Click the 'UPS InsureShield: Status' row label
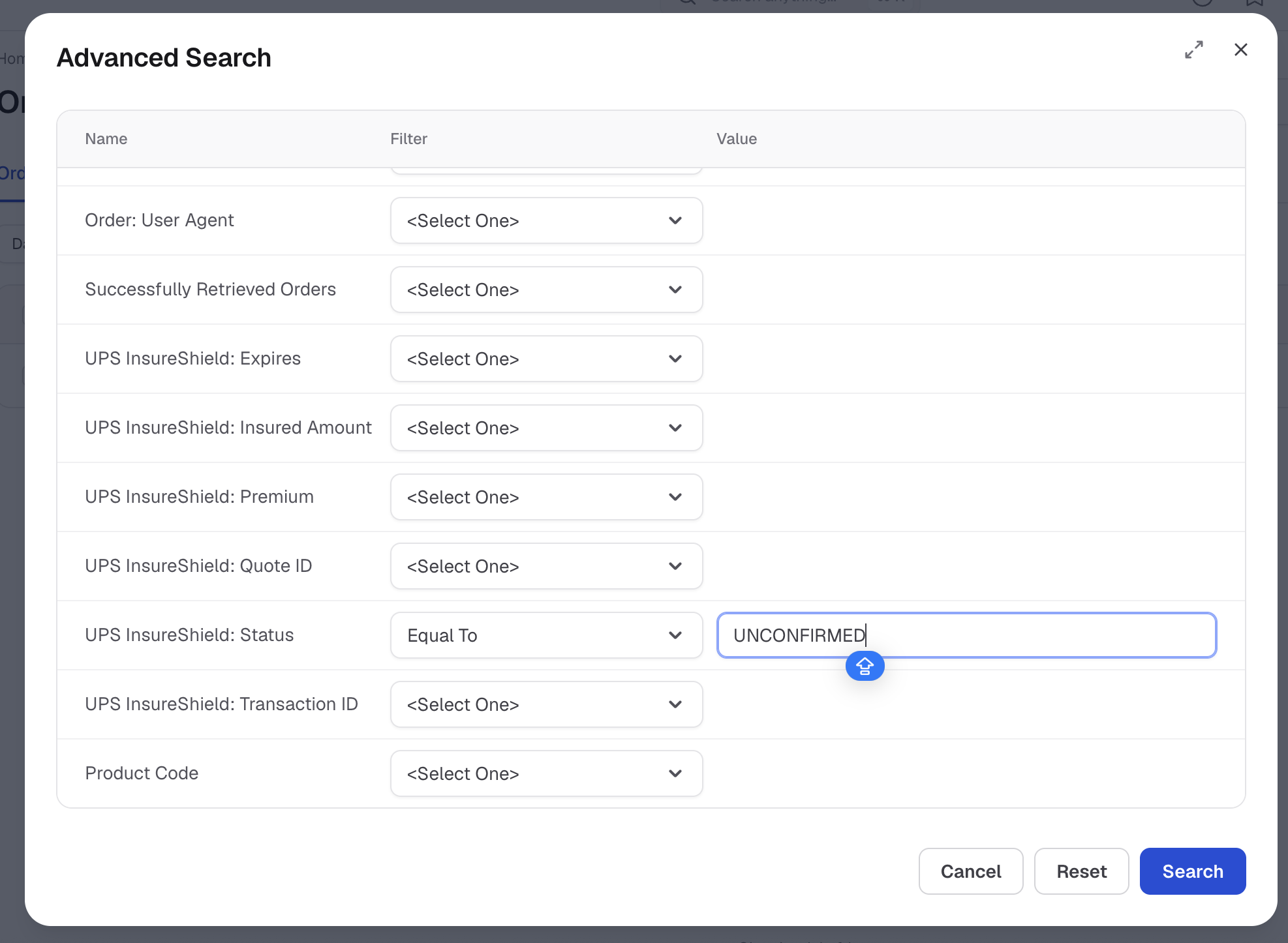Viewport: 1288px width, 943px height. 189,635
